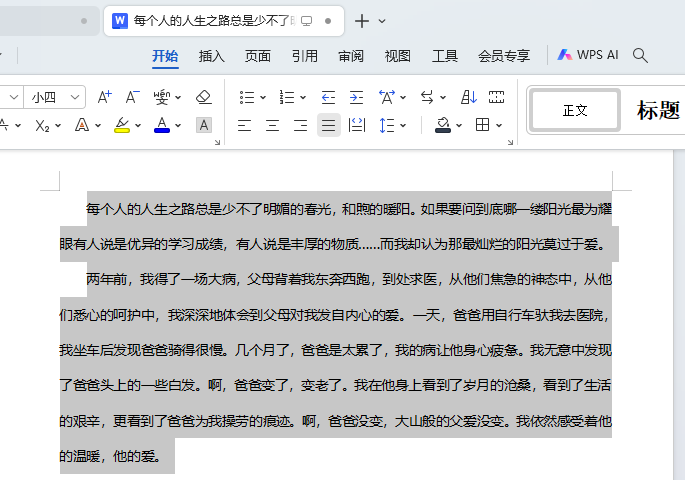The image size is (685, 480).
Task: Open a new tab with plus button
Action: click(x=362, y=21)
